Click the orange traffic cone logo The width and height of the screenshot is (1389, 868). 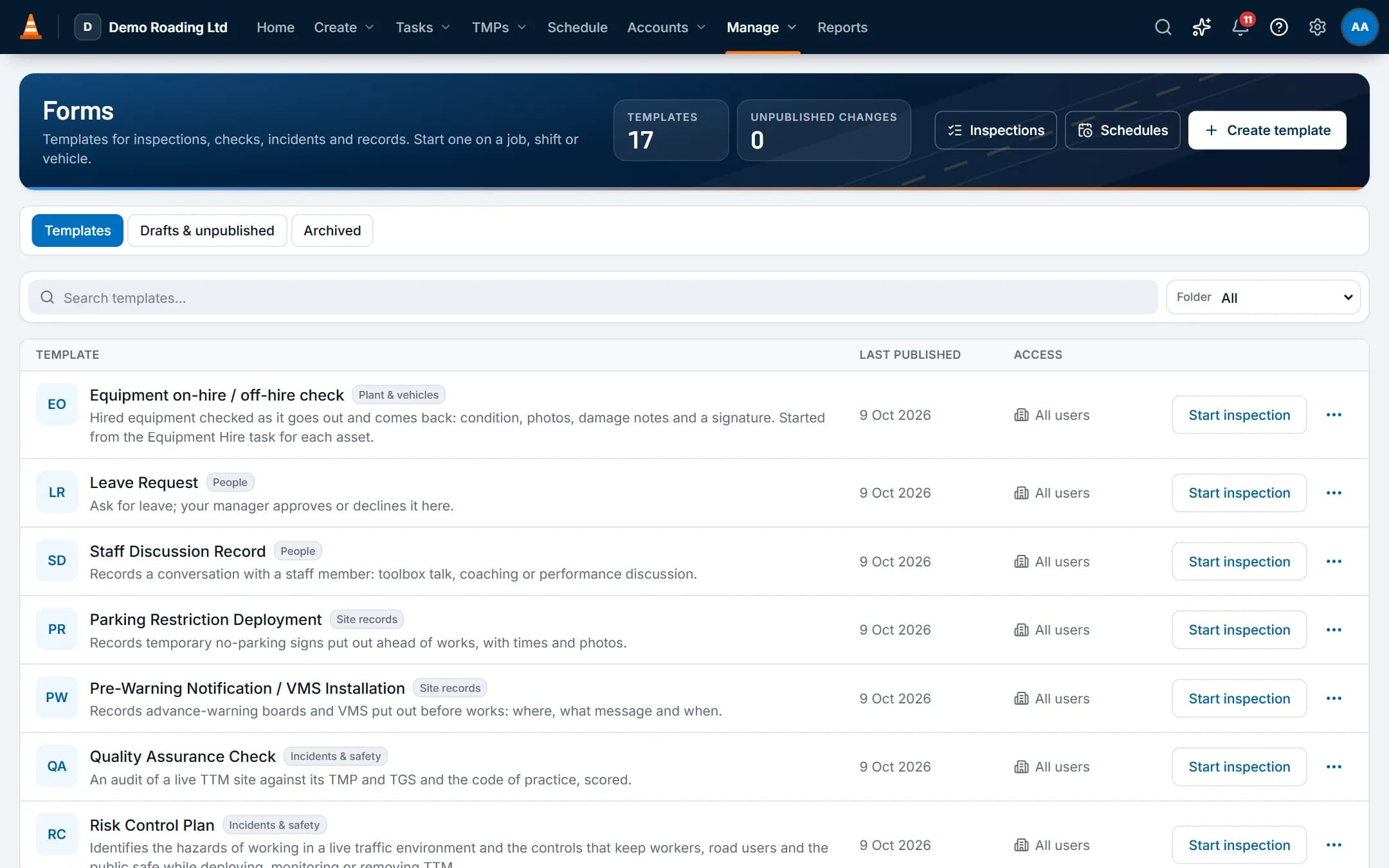pyautogui.click(x=31, y=27)
